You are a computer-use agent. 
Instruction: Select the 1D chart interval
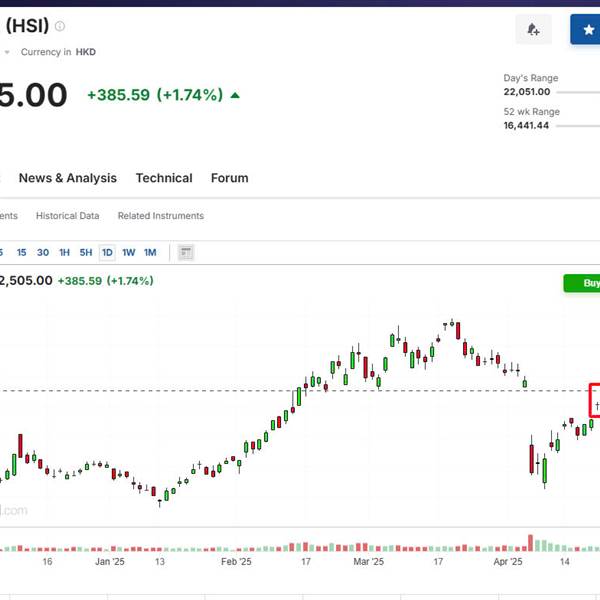click(107, 253)
